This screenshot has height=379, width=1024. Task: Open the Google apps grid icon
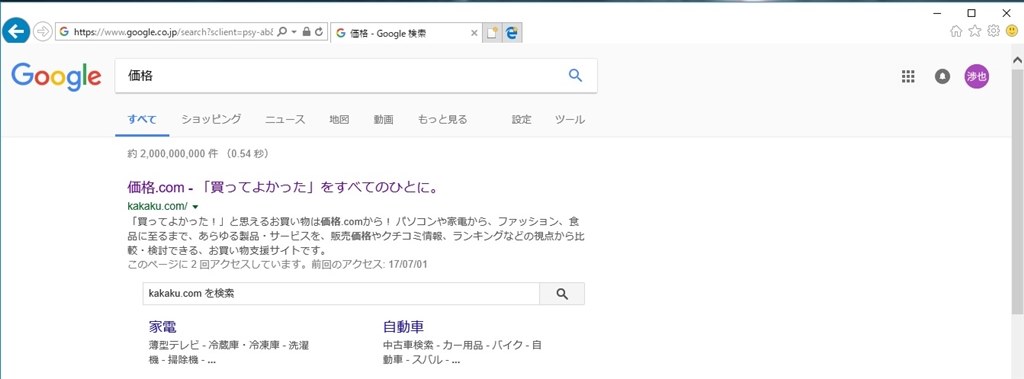[x=908, y=76]
